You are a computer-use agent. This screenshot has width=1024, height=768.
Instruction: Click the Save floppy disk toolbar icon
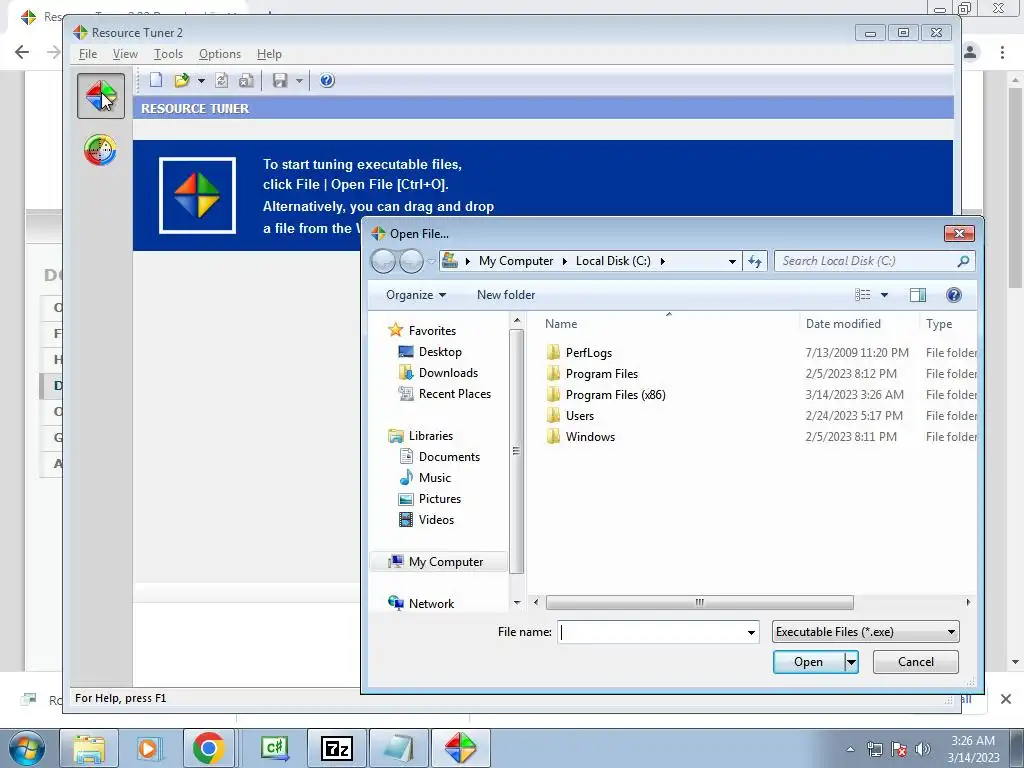[x=280, y=80]
